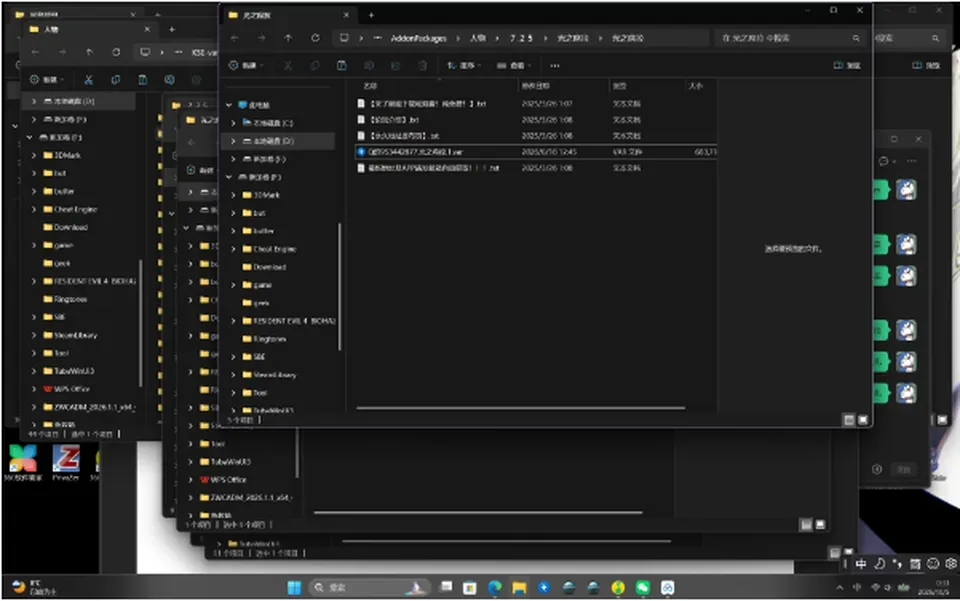Click the Chinese input mode indicator in the IME bar
The width and height of the screenshot is (960, 601).
point(861,564)
